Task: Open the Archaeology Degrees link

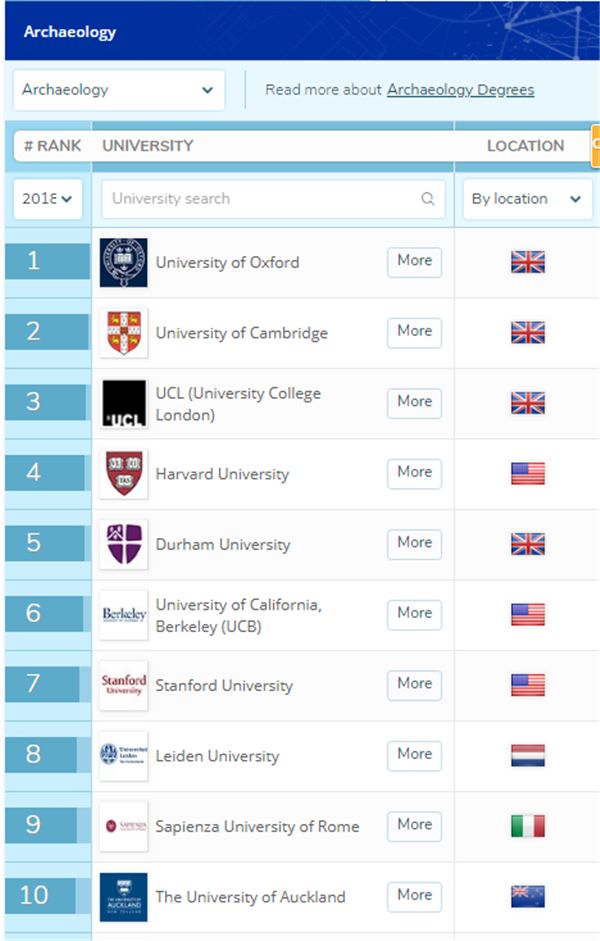Action: 461,90
